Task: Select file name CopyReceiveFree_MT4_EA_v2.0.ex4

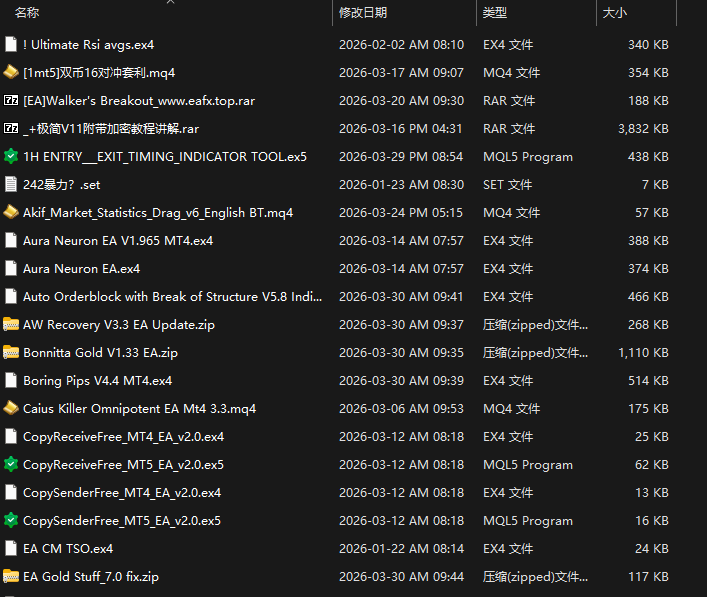Action: (x=124, y=436)
